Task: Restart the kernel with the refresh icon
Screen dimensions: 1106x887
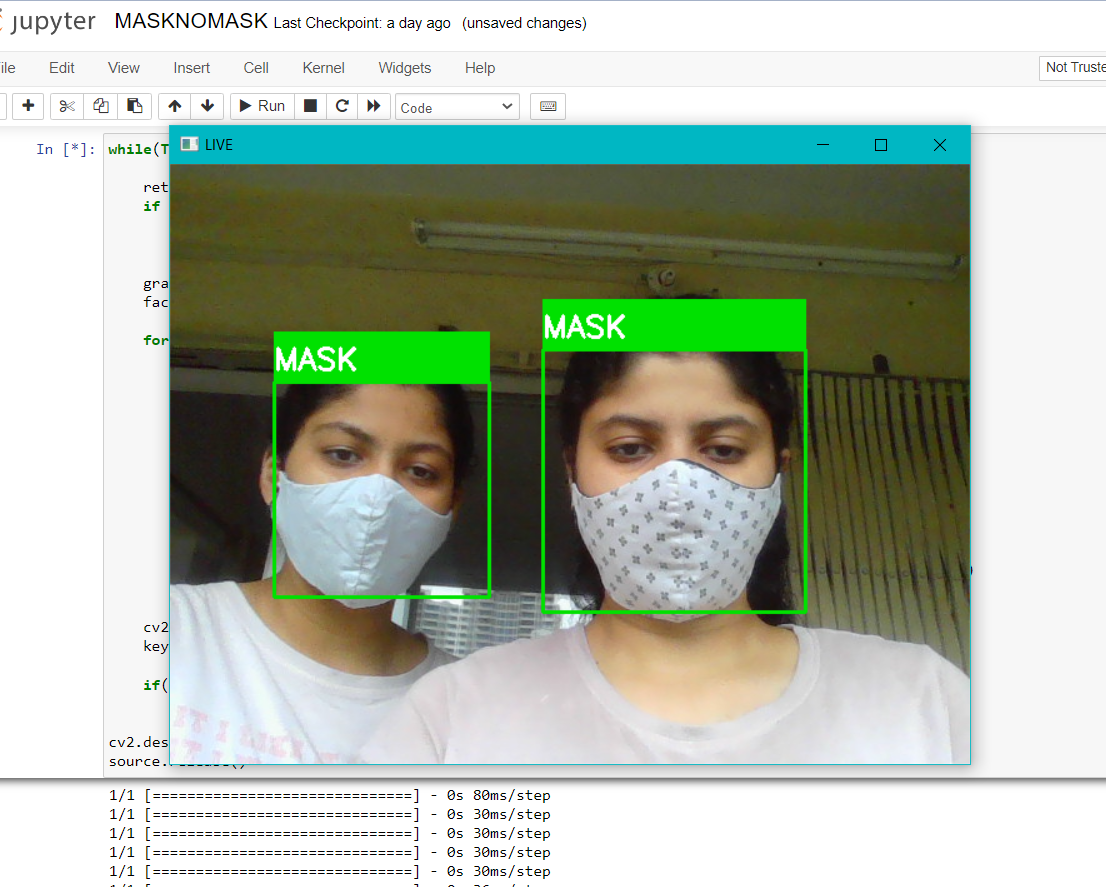Action: click(x=341, y=105)
